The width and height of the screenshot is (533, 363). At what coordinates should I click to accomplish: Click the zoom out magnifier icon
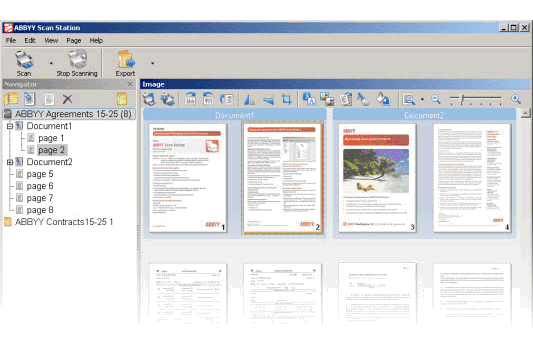point(435,99)
